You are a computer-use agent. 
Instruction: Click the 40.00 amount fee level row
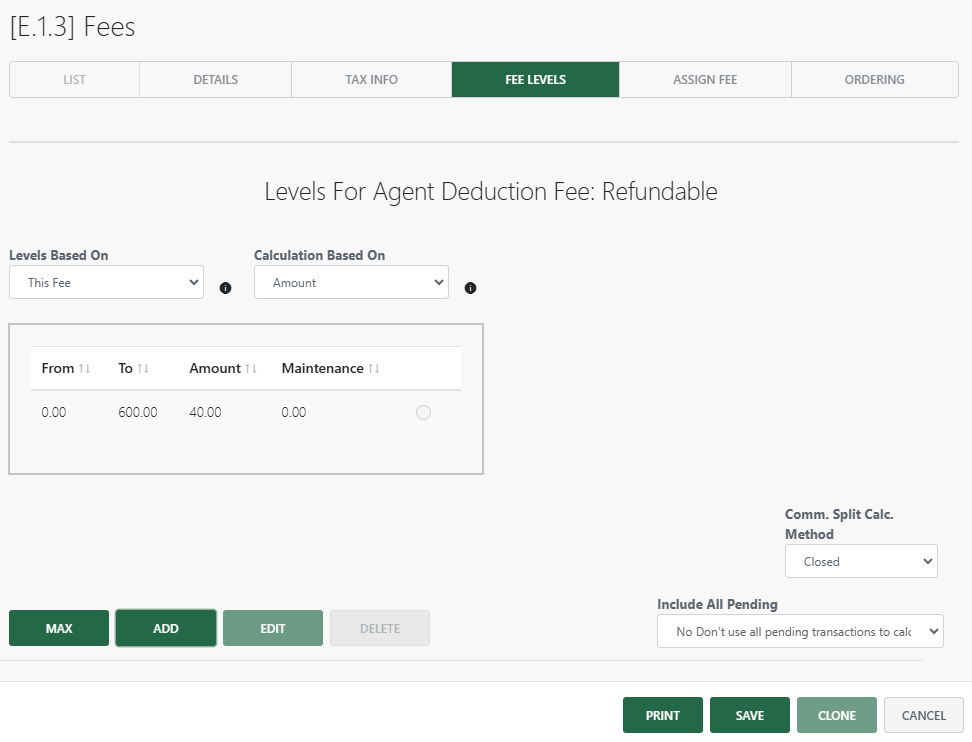205,412
